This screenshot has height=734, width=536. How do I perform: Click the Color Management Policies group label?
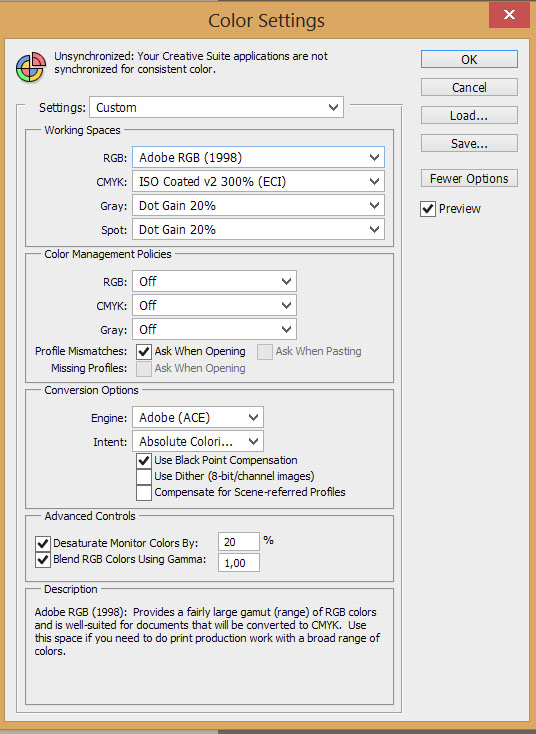(108, 254)
